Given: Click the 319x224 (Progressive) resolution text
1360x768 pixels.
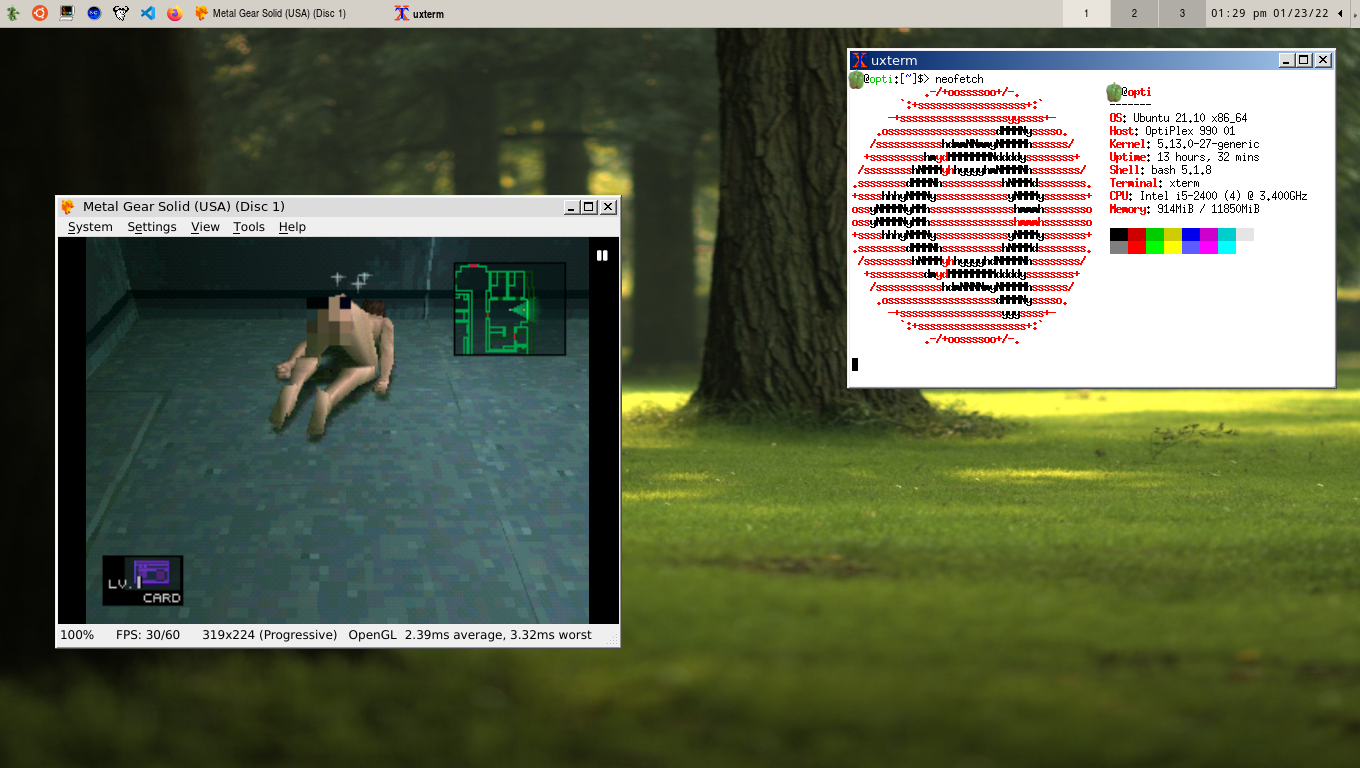Looking at the screenshot, I should click(269, 635).
